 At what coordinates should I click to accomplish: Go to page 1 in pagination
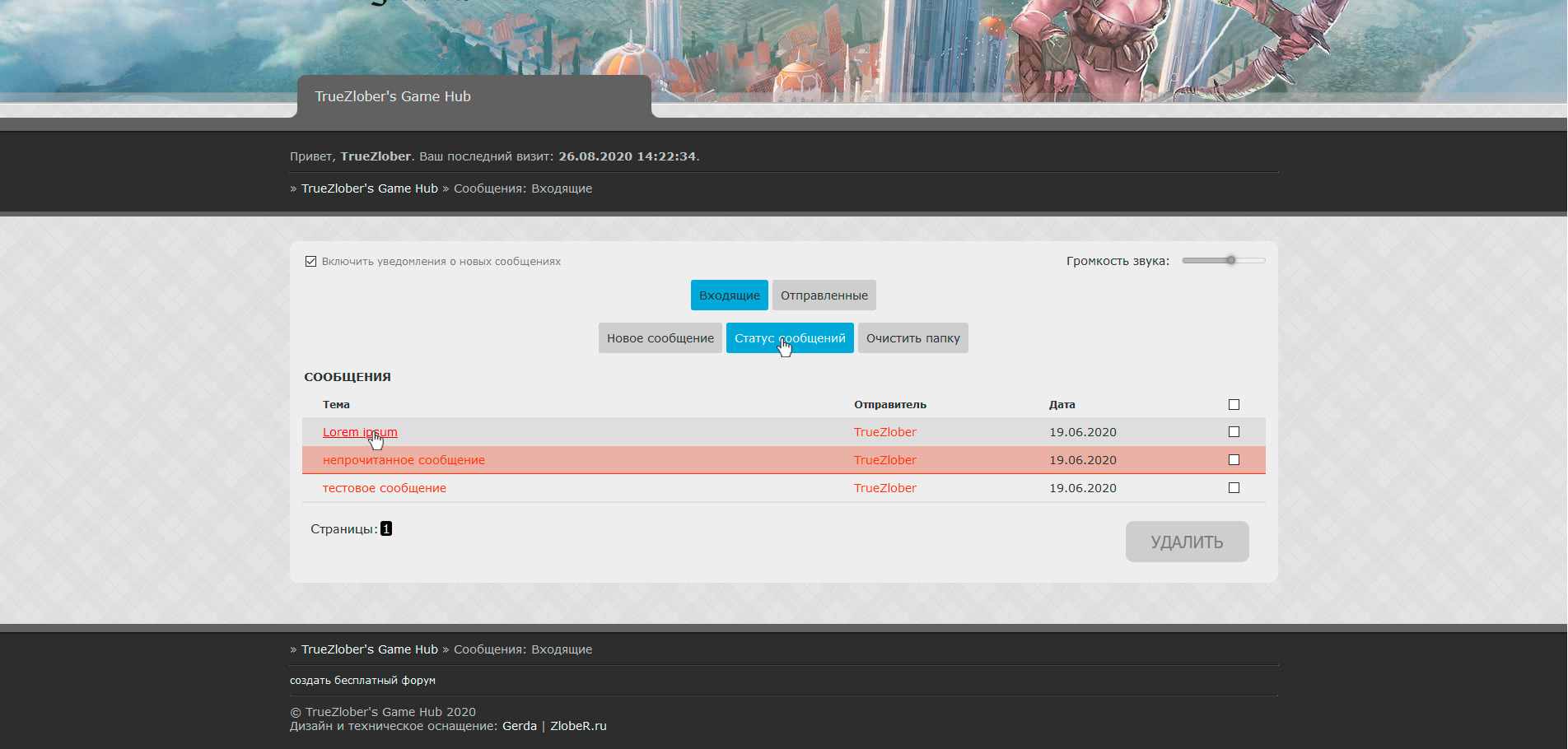(386, 529)
